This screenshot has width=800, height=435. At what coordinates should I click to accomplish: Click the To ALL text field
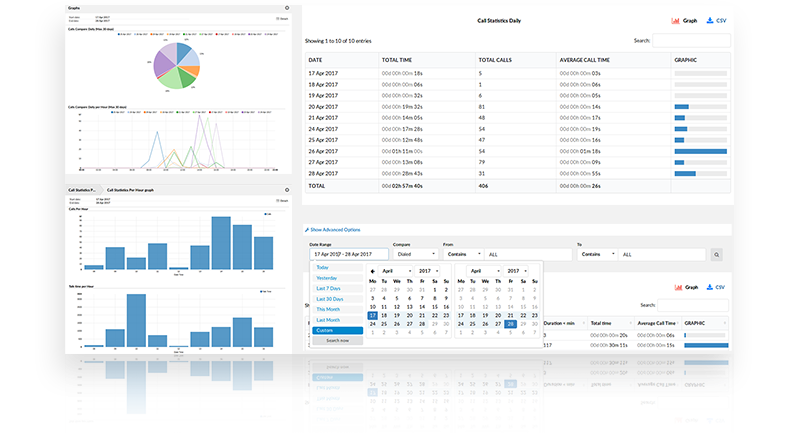point(662,254)
